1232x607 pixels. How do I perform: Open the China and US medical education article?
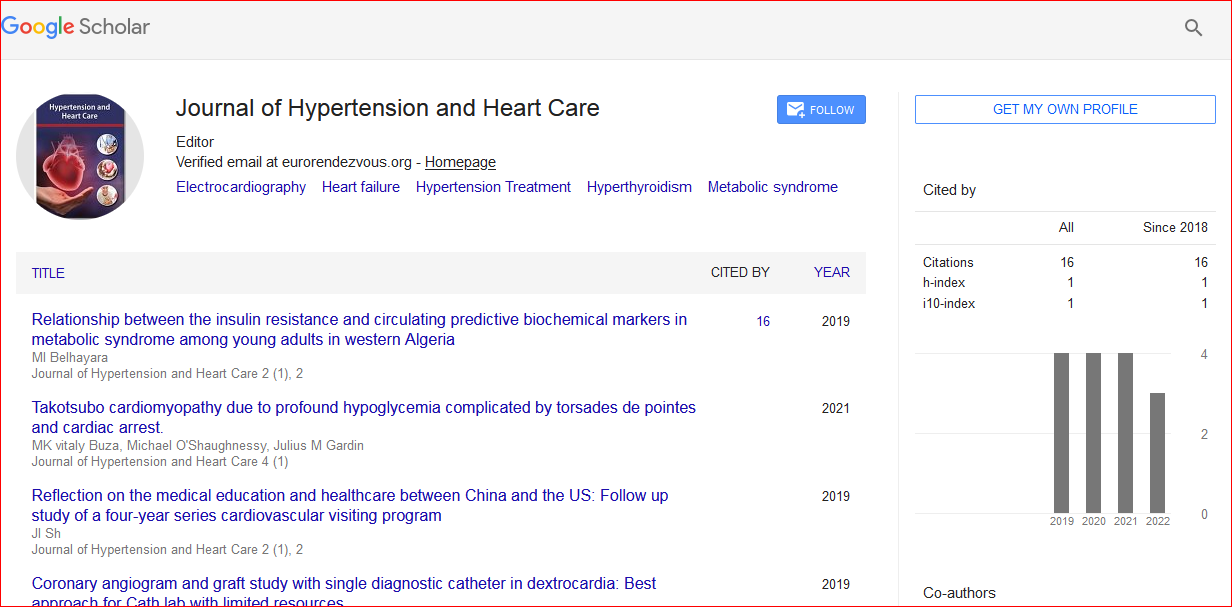(350, 506)
